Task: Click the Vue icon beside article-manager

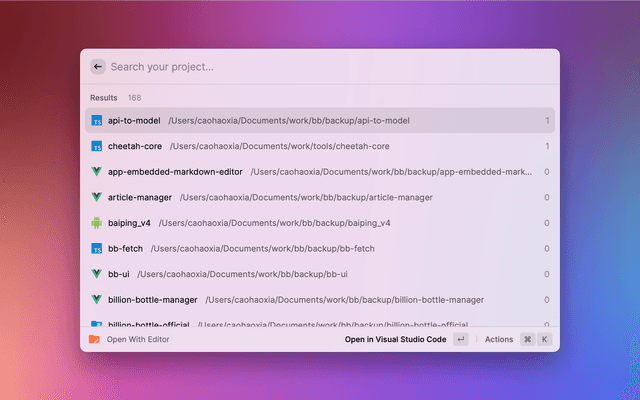Action: click(97, 197)
